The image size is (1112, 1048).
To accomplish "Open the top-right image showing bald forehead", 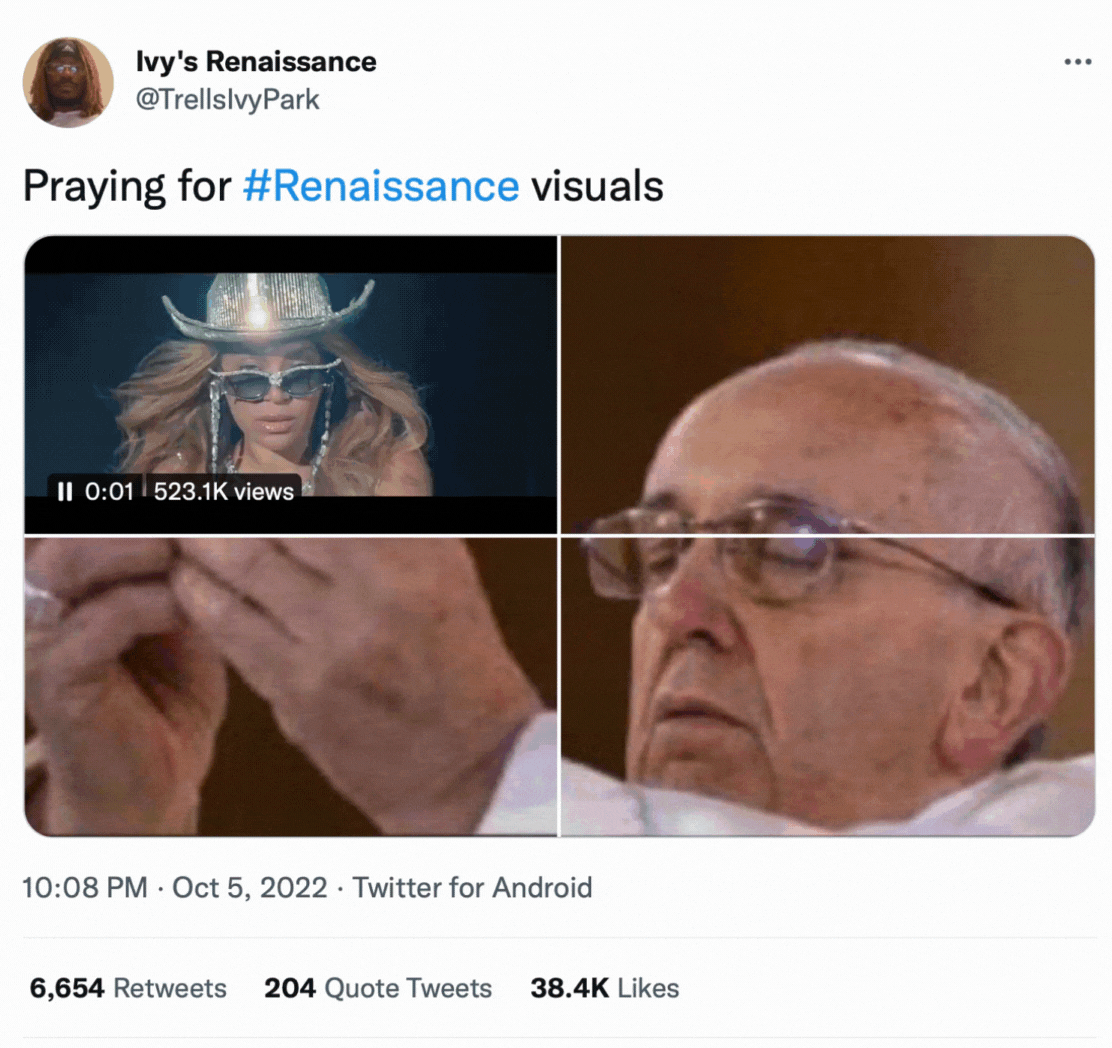I will click(827, 384).
